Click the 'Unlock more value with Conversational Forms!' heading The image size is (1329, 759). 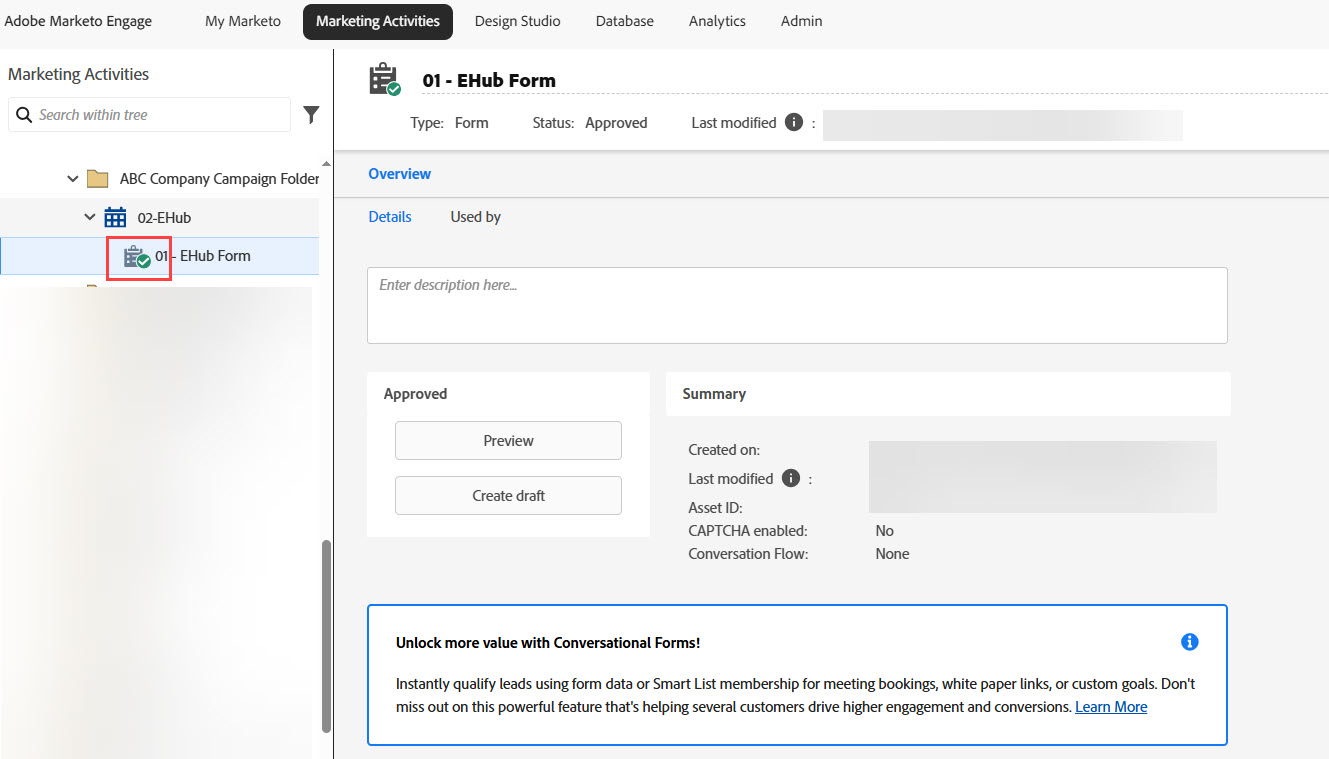548,643
